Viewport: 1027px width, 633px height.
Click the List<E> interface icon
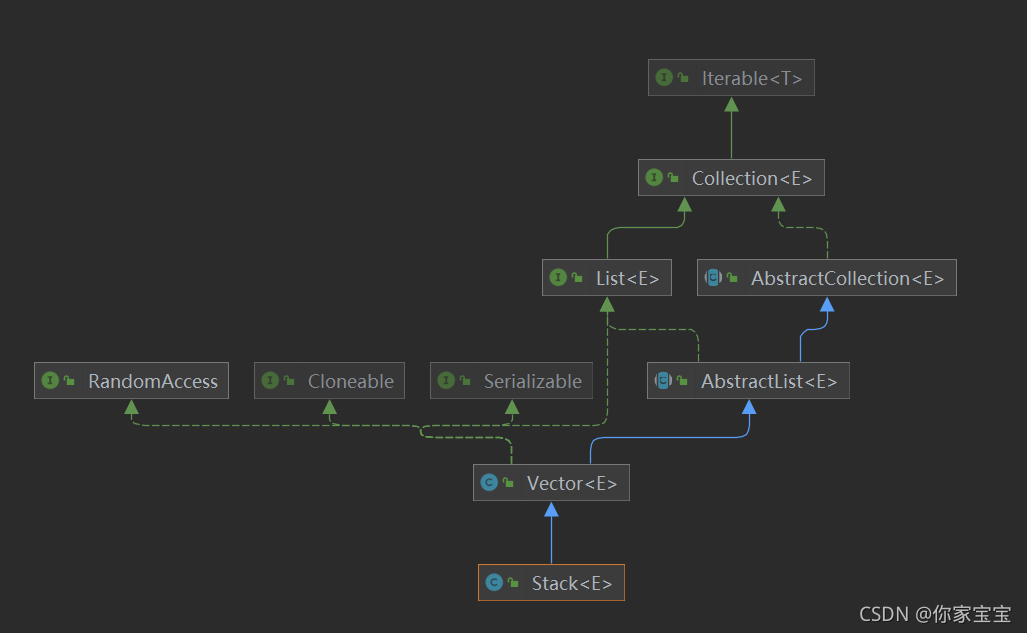(x=558, y=277)
